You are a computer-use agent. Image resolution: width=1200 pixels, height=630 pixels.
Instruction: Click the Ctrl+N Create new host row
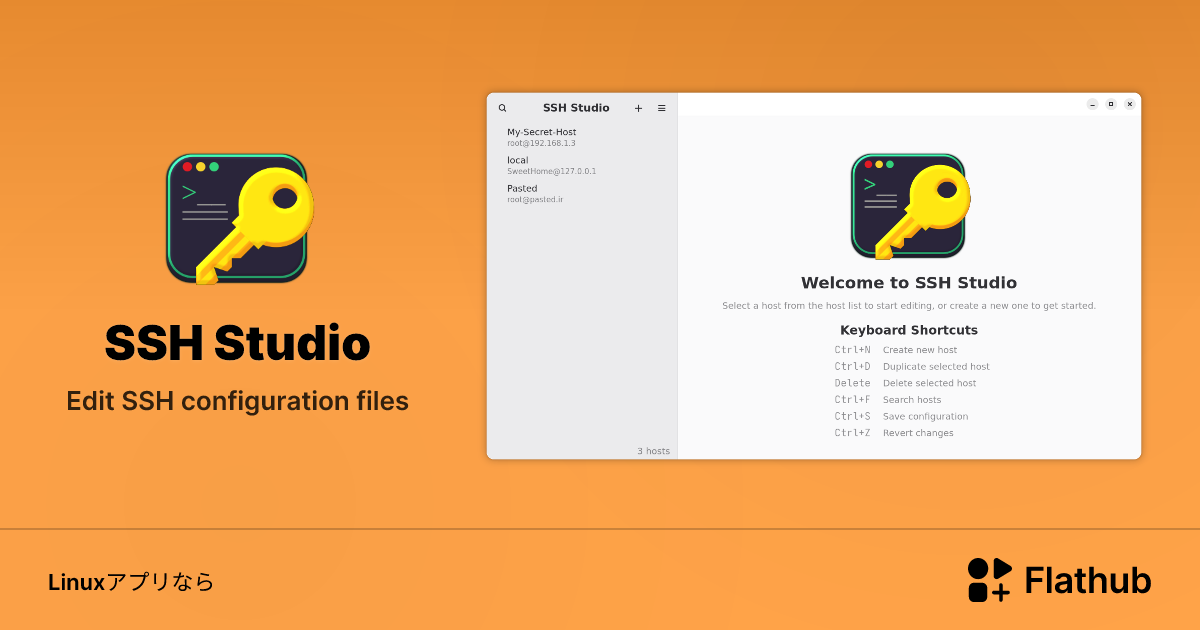click(895, 349)
